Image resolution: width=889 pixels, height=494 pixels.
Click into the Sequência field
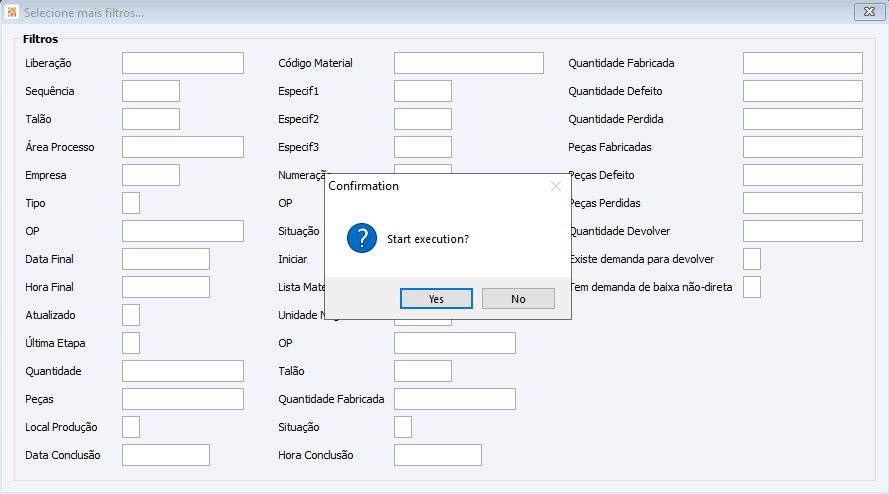point(151,91)
